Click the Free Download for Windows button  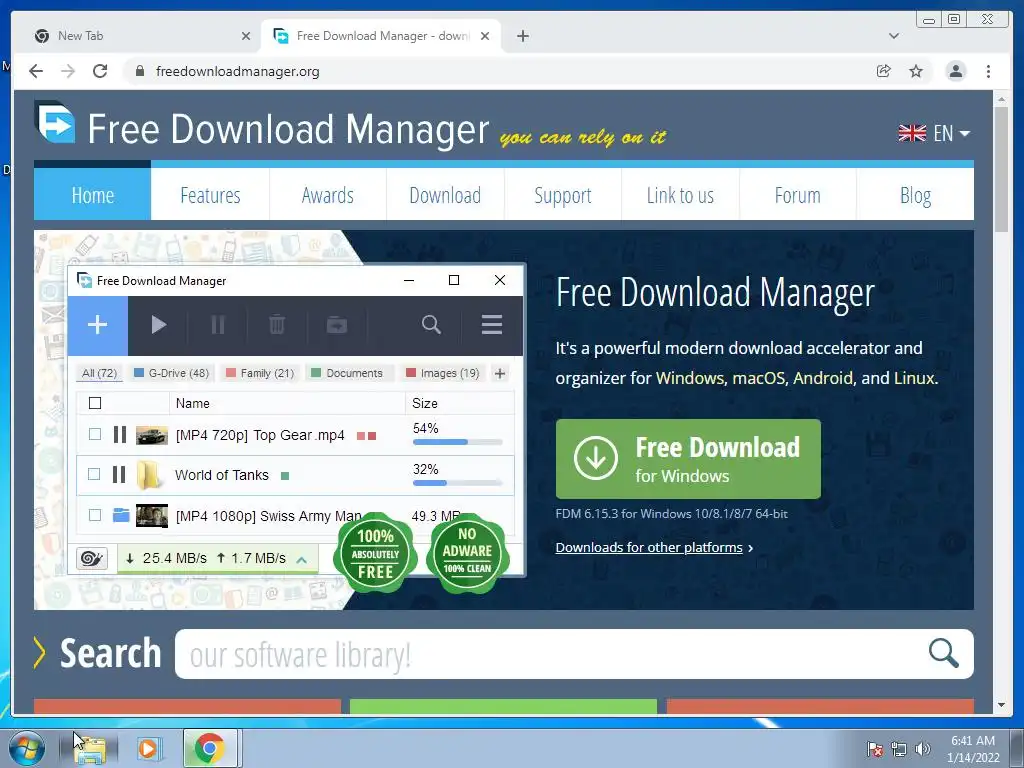(688, 459)
